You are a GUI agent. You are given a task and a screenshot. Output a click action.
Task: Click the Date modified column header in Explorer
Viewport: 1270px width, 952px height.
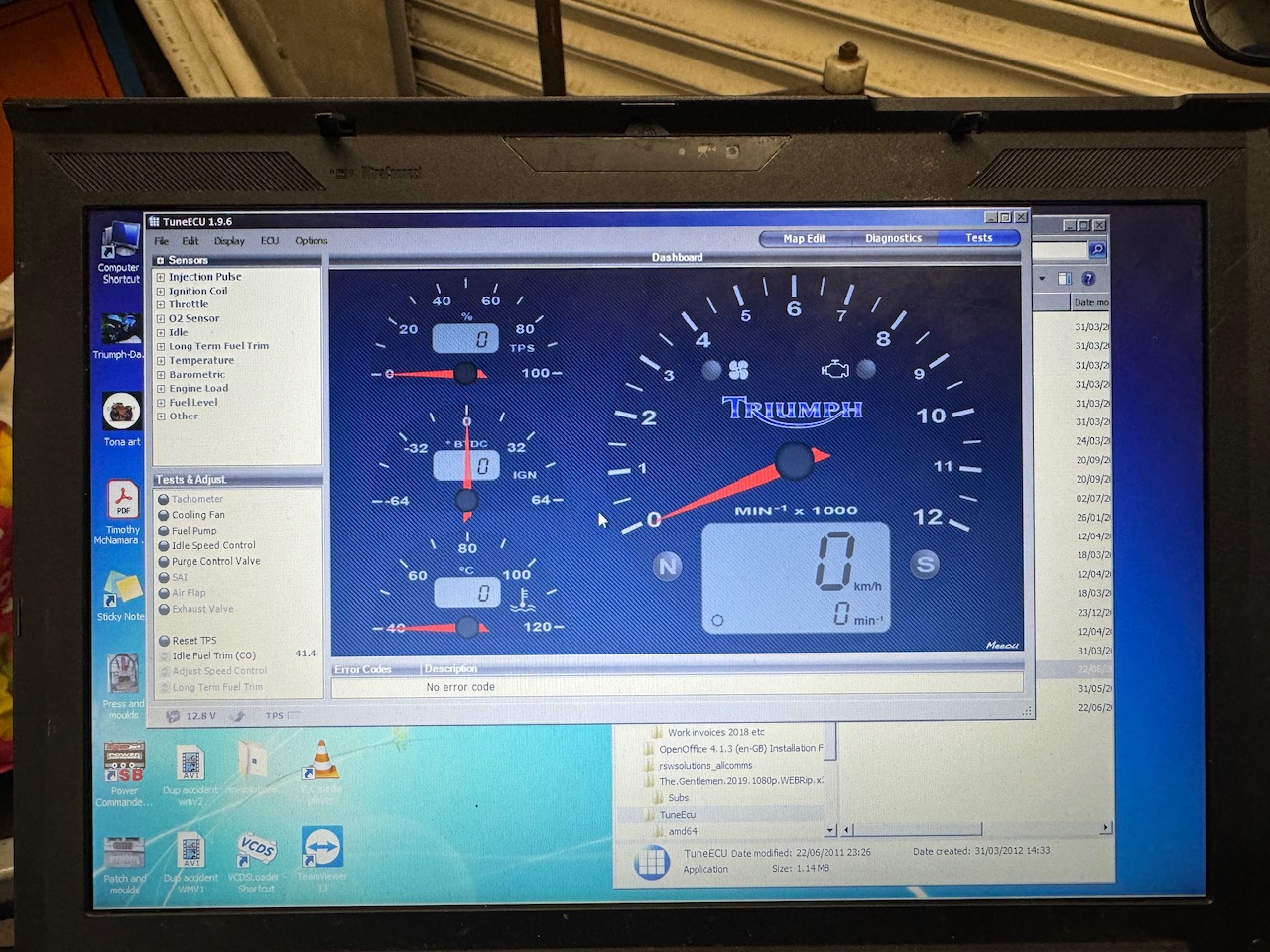coord(1091,302)
